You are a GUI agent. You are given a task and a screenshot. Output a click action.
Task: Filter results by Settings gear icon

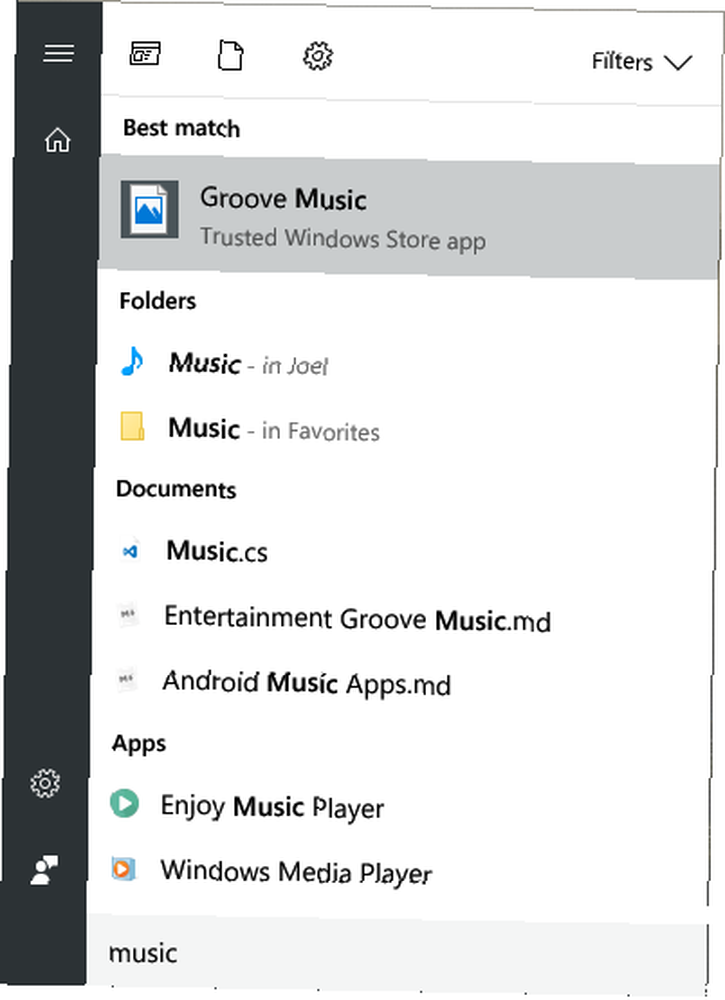tap(318, 57)
